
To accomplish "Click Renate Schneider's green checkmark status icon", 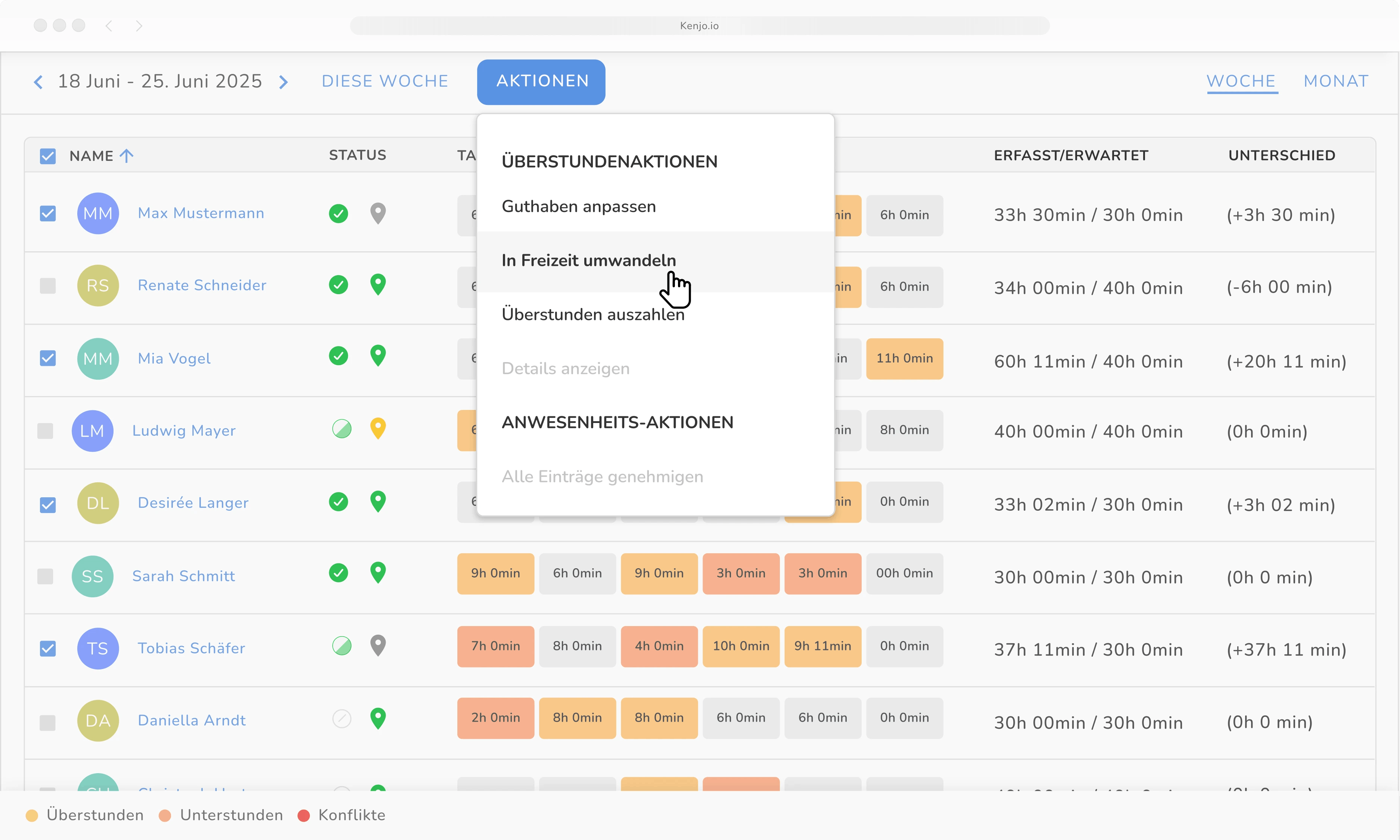I will pos(338,284).
